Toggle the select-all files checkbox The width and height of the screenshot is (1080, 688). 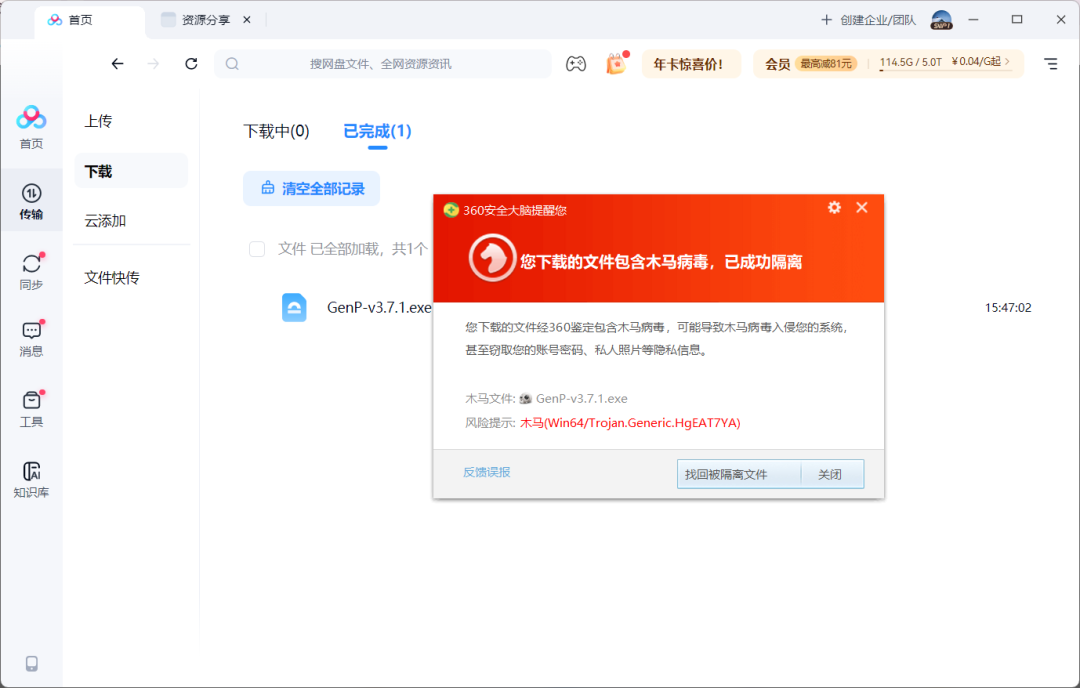click(x=257, y=249)
